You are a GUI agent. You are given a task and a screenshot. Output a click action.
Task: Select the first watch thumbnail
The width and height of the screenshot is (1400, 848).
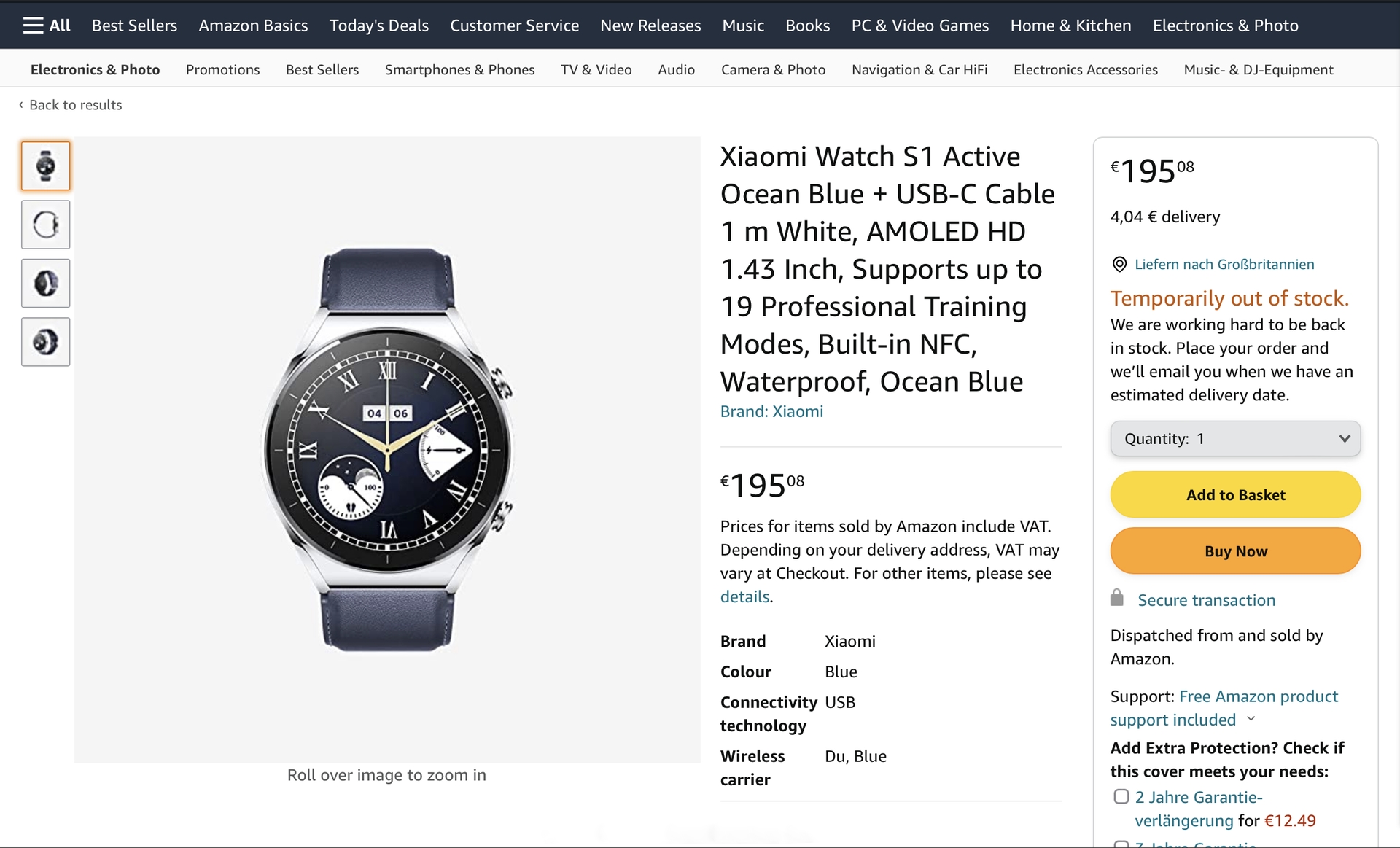click(x=46, y=166)
